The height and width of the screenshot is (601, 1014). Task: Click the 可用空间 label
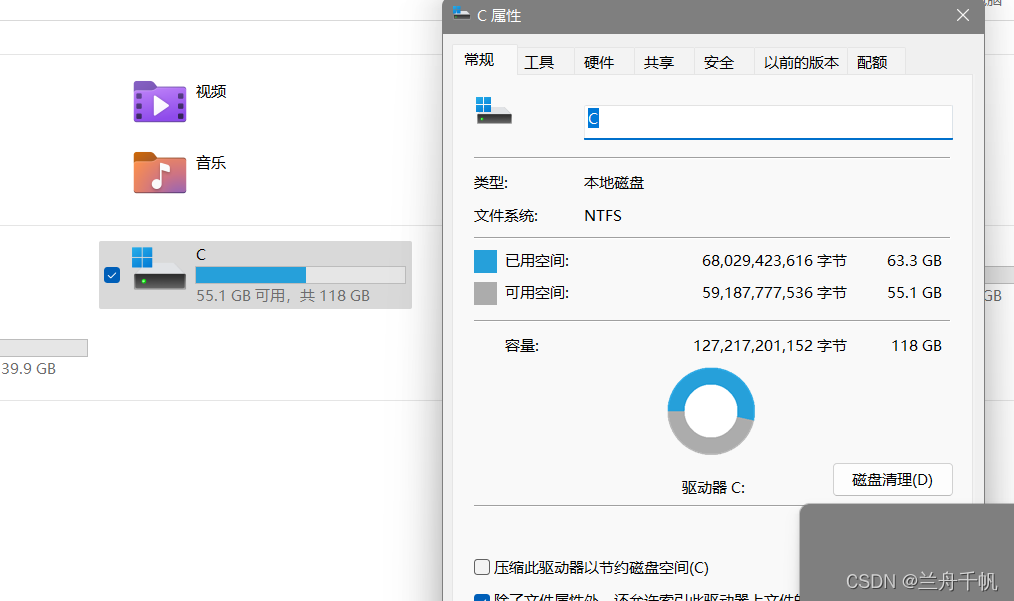[x=537, y=292]
